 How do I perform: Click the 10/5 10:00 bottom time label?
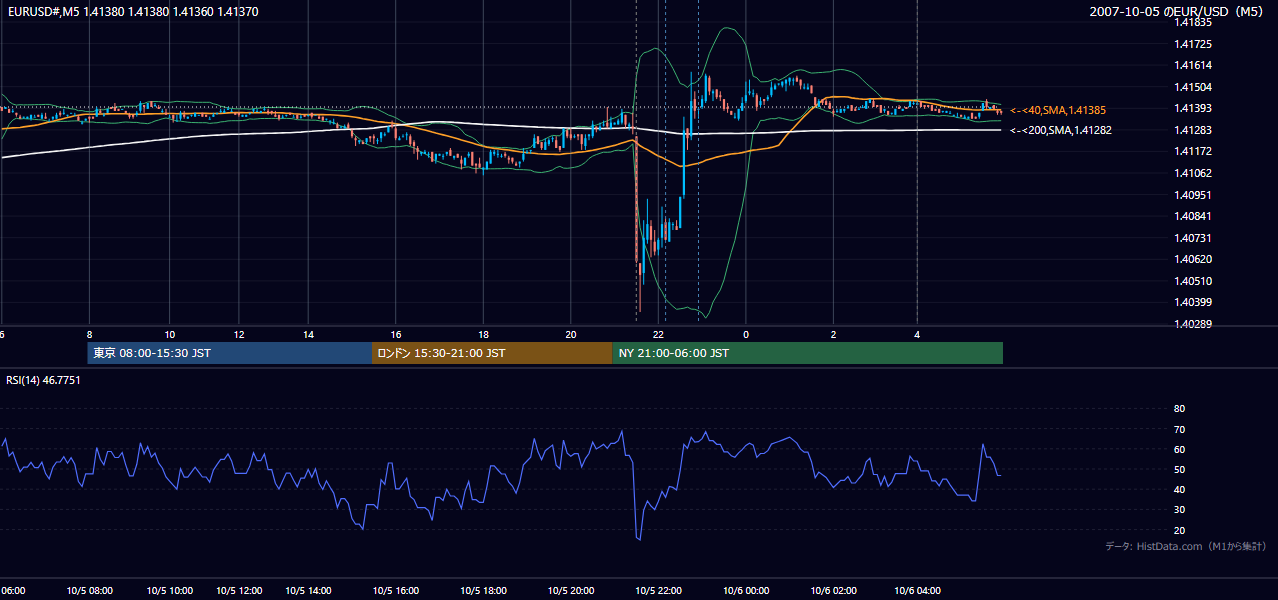click(171, 590)
